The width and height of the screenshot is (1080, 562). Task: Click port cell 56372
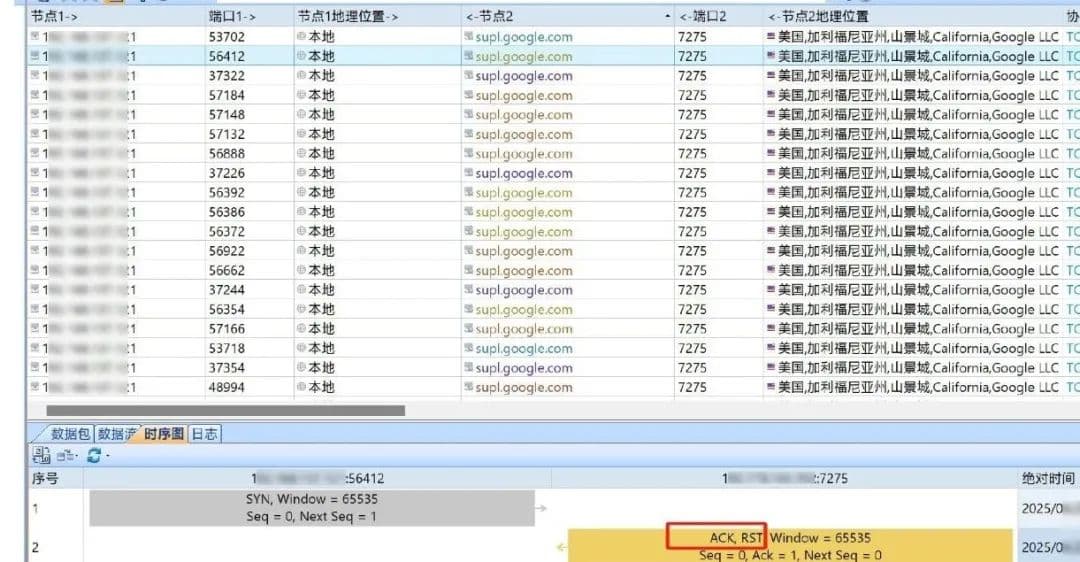227,231
